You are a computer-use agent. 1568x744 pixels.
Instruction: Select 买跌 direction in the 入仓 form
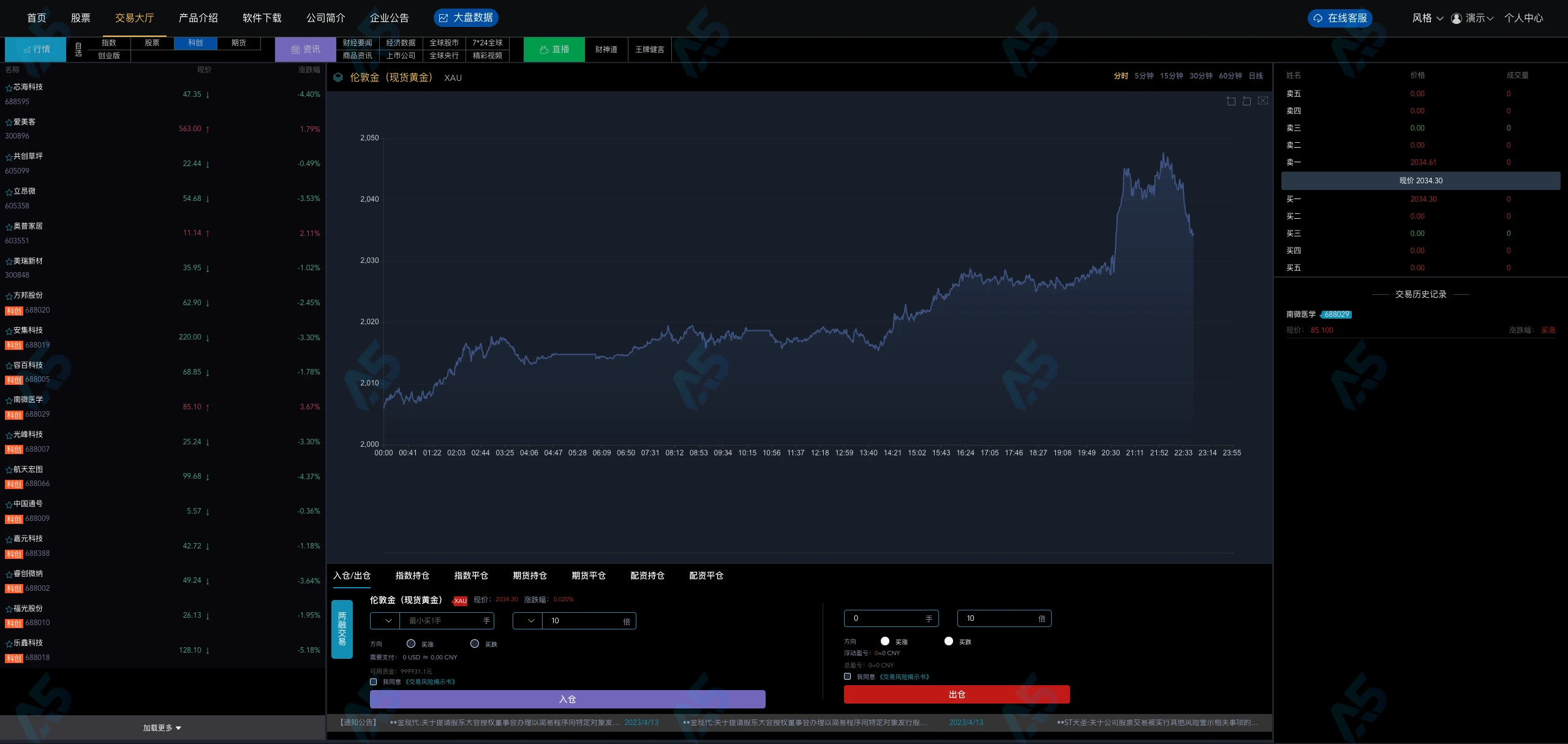475,643
